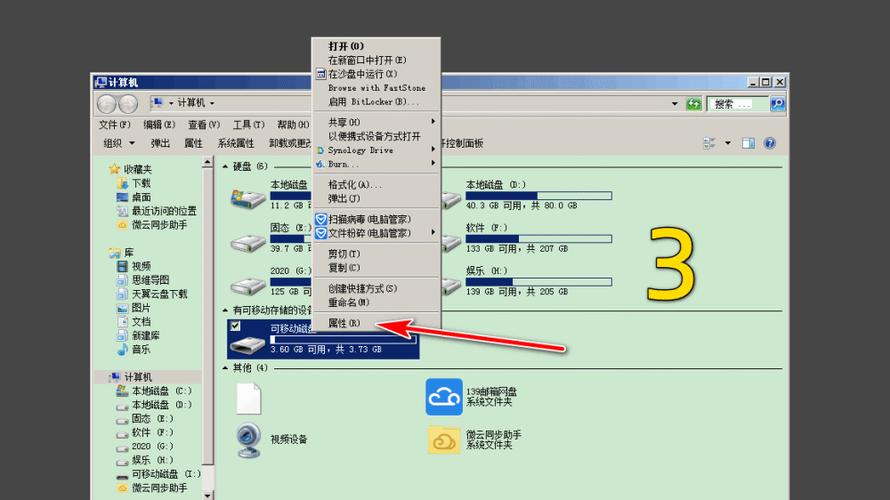Click the 弹出 toolbar button

pyautogui.click(x=160, y=143)
